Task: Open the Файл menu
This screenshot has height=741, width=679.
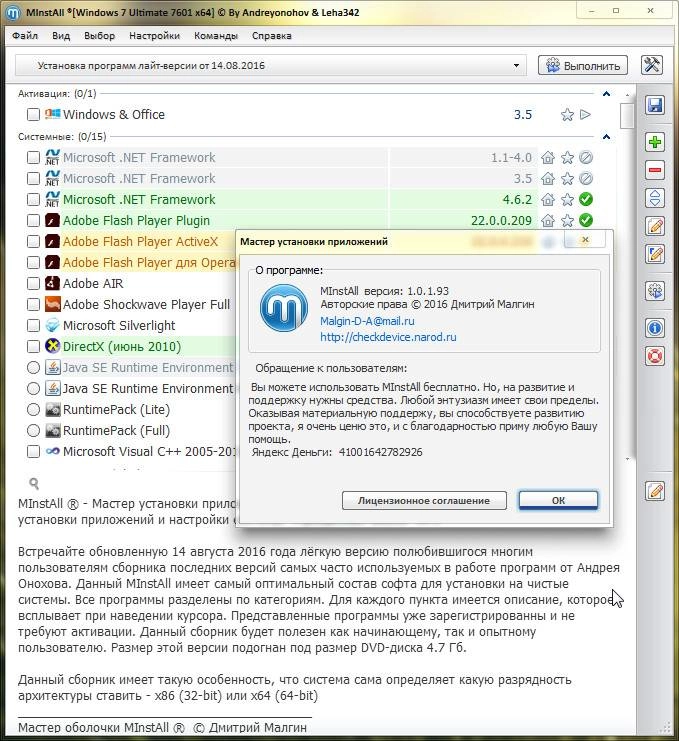Action: pos(25,36)
